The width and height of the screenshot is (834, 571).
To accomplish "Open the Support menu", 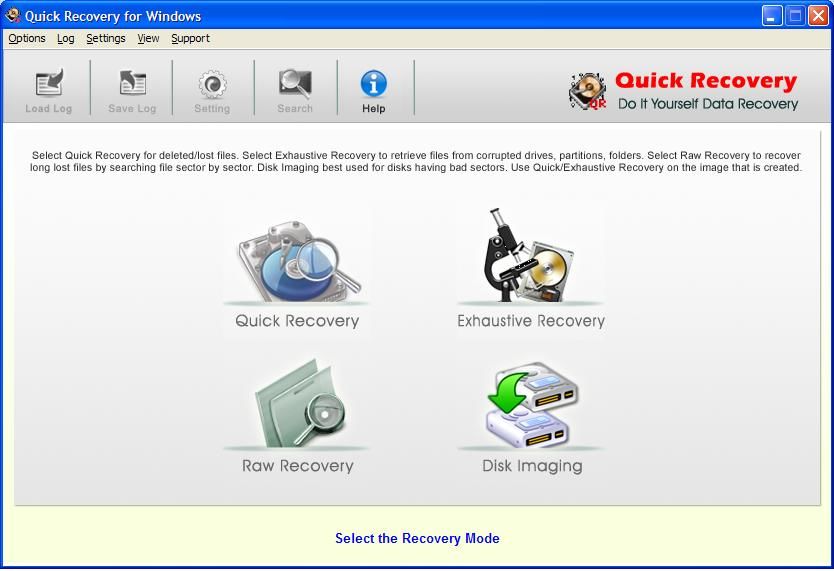I will point(190,38).
